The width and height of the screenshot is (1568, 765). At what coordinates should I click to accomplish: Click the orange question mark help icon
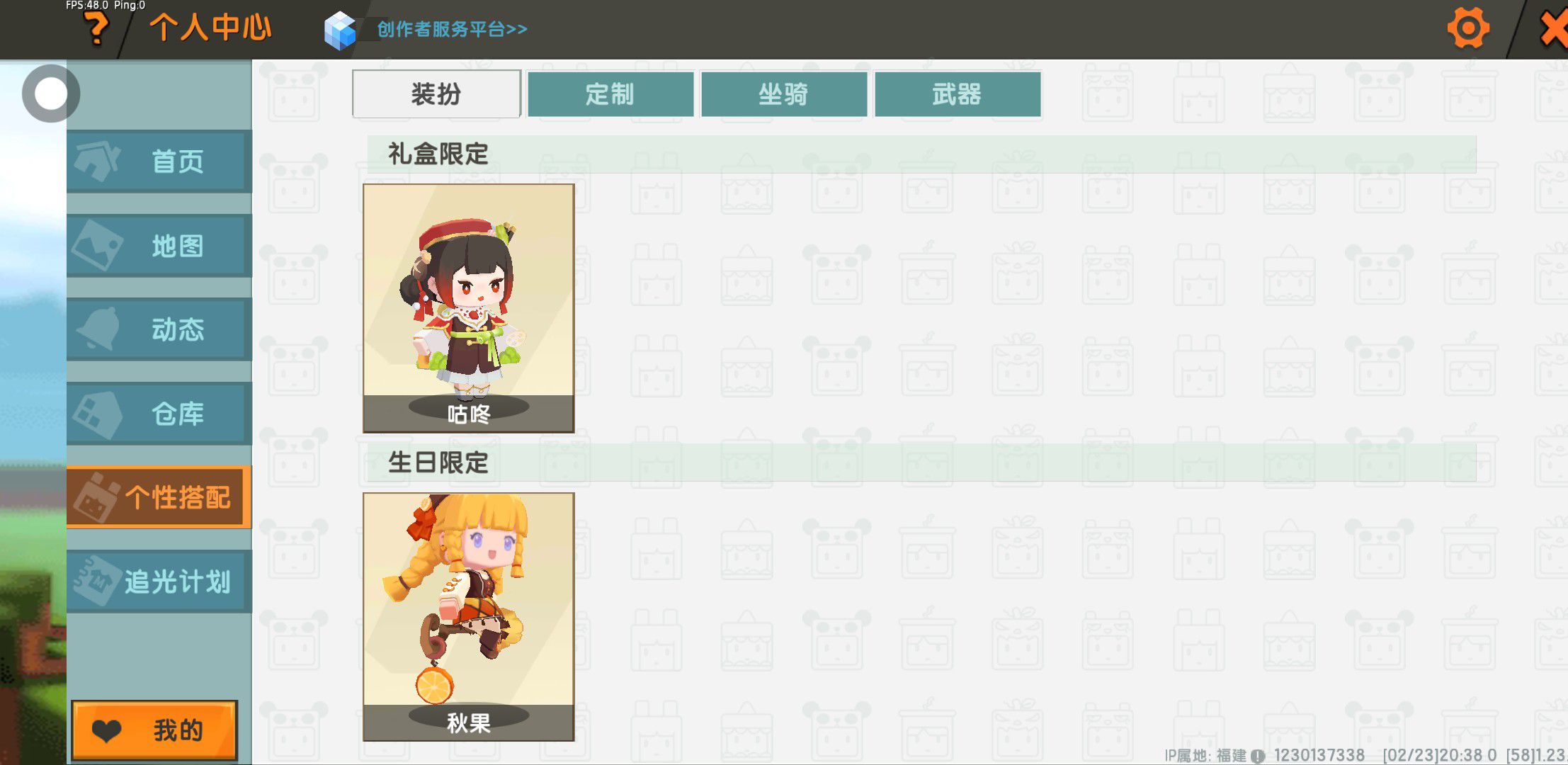(x=96, y=29)
